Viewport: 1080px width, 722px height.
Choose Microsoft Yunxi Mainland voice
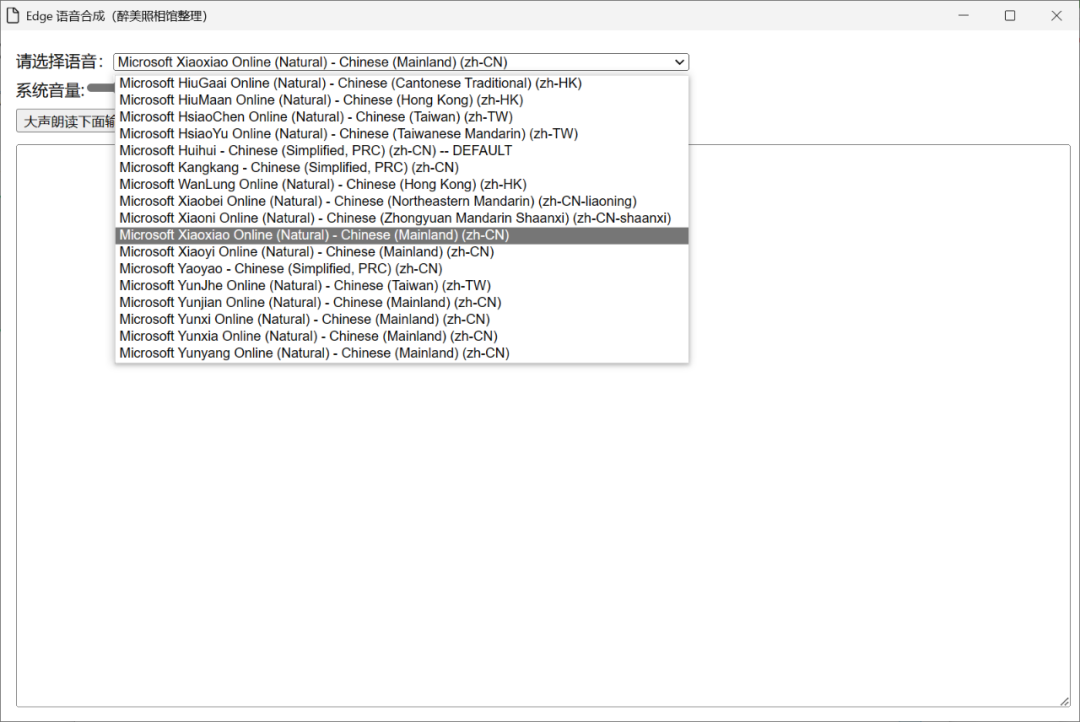click(402, 320)
